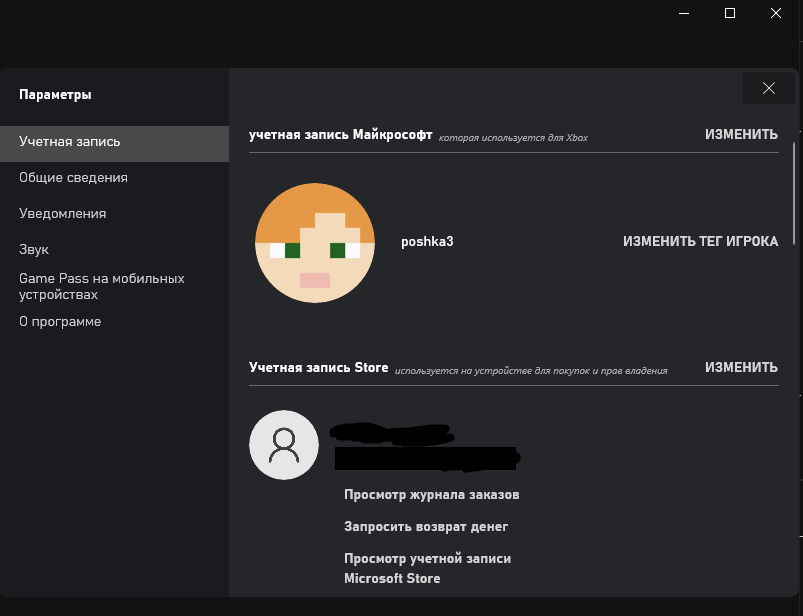The height and width of the screenshot is (616, 803).
Task: Click the settings panel vertical scrollbar
Action: coord(794,190)
